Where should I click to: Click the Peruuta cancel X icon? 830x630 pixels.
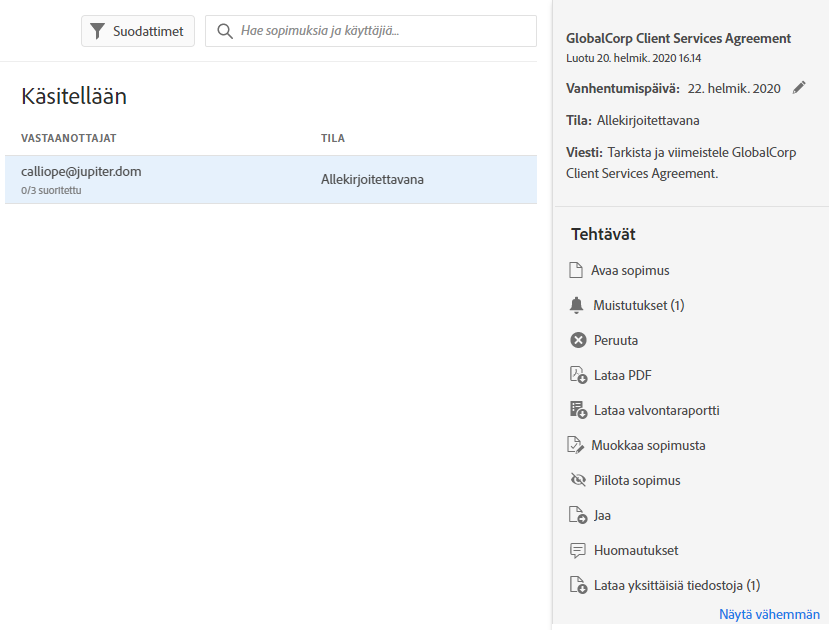click(577, 340)
